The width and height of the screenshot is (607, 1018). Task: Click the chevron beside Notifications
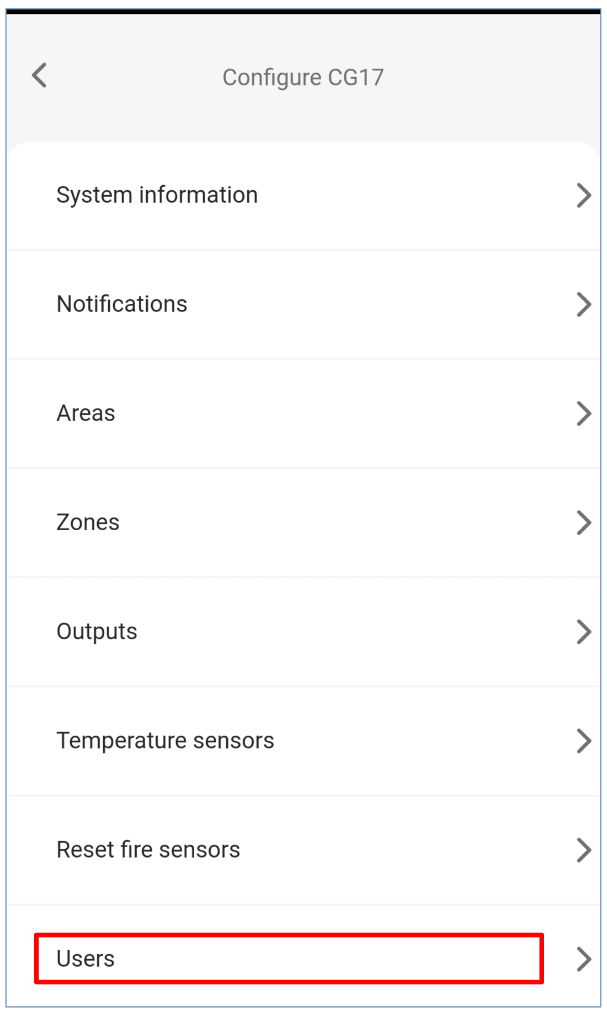[x=584, y=305]
